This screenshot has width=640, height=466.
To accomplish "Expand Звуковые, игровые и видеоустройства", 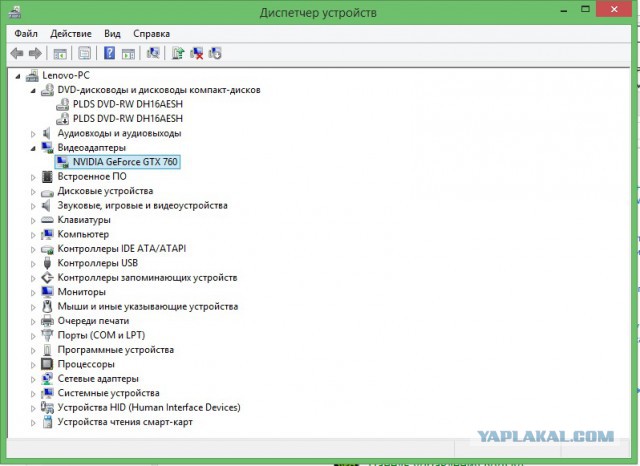I will coord(33,206).
